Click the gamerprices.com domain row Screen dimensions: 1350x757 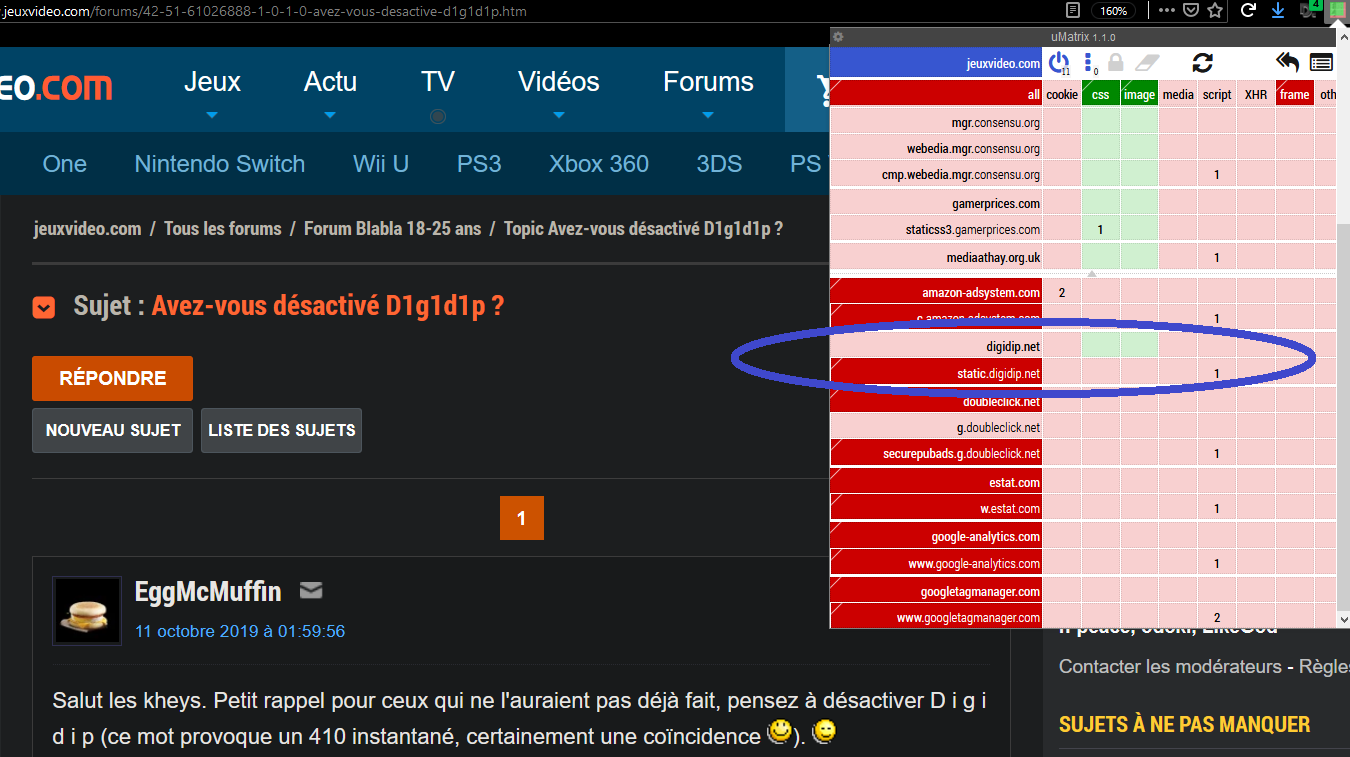pos(936,203)
